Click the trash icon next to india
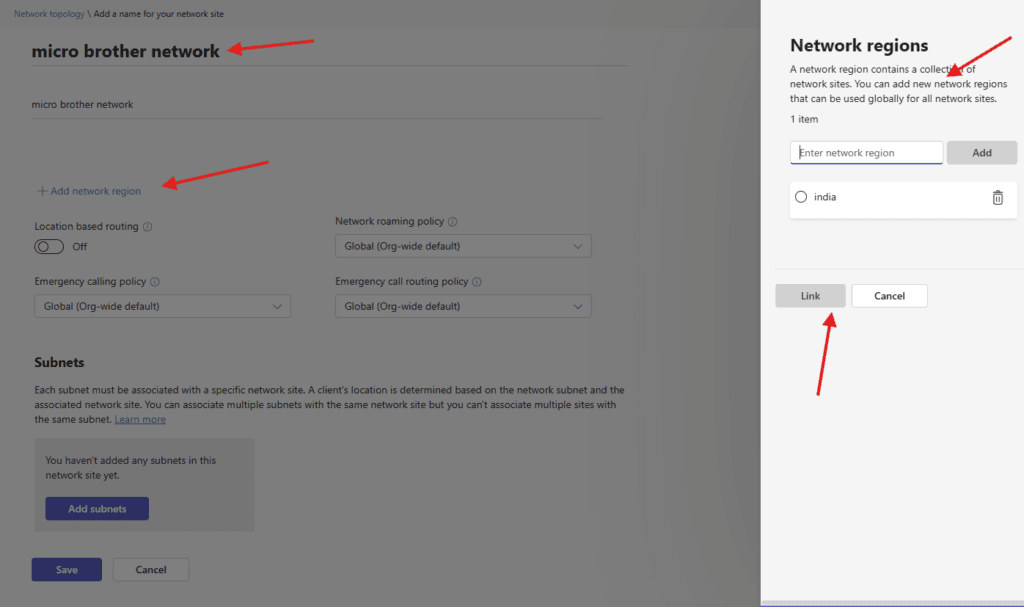The width and height of the screenshot is (1024, 607). click(997, 198)
